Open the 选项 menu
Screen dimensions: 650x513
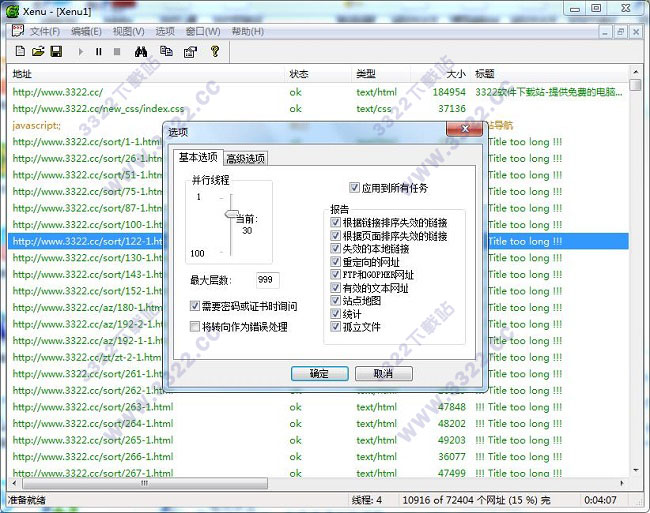click(x=165, y=31)
